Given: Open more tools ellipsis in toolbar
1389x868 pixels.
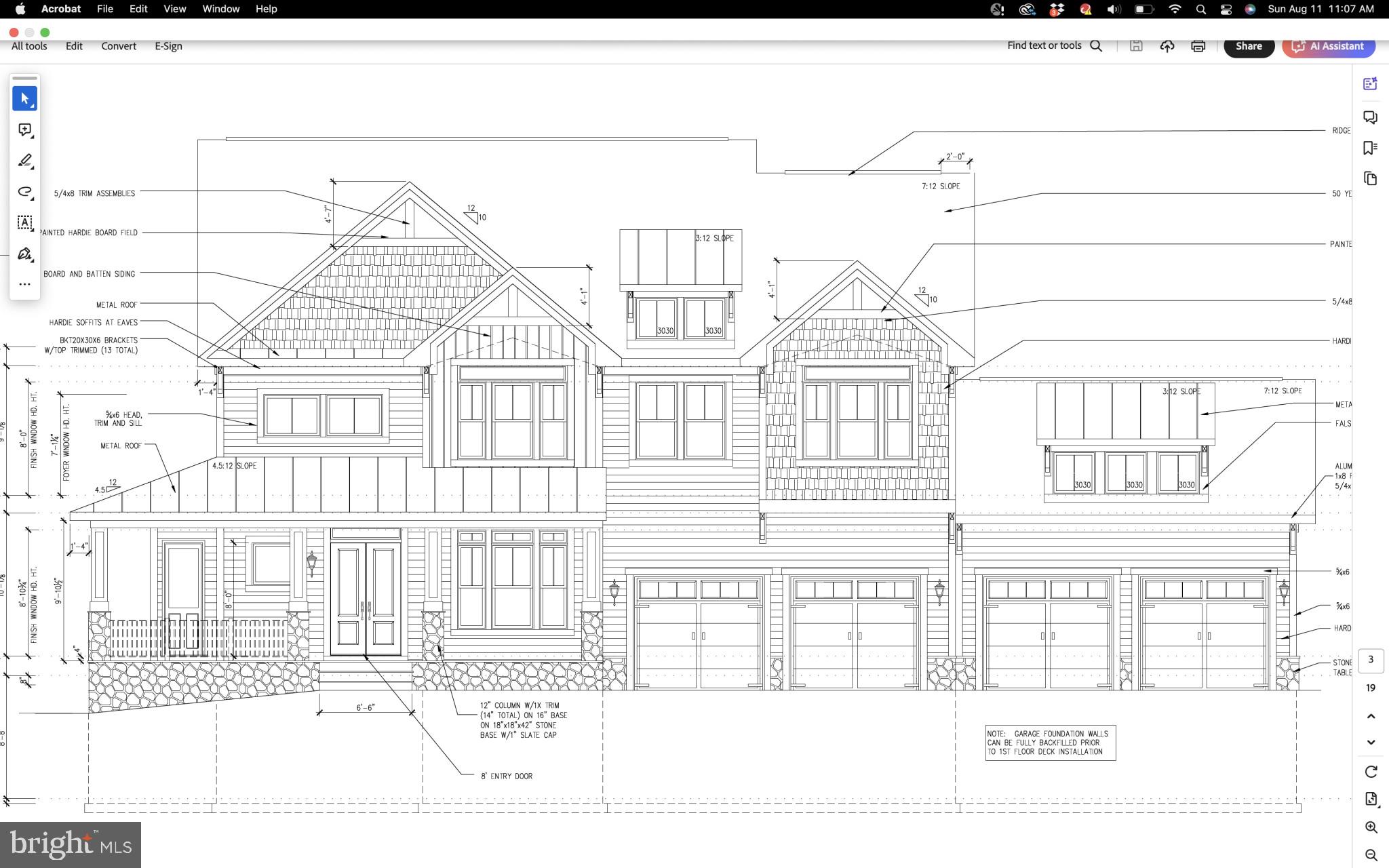Looking at the screenshot, I should coord(24,284).
